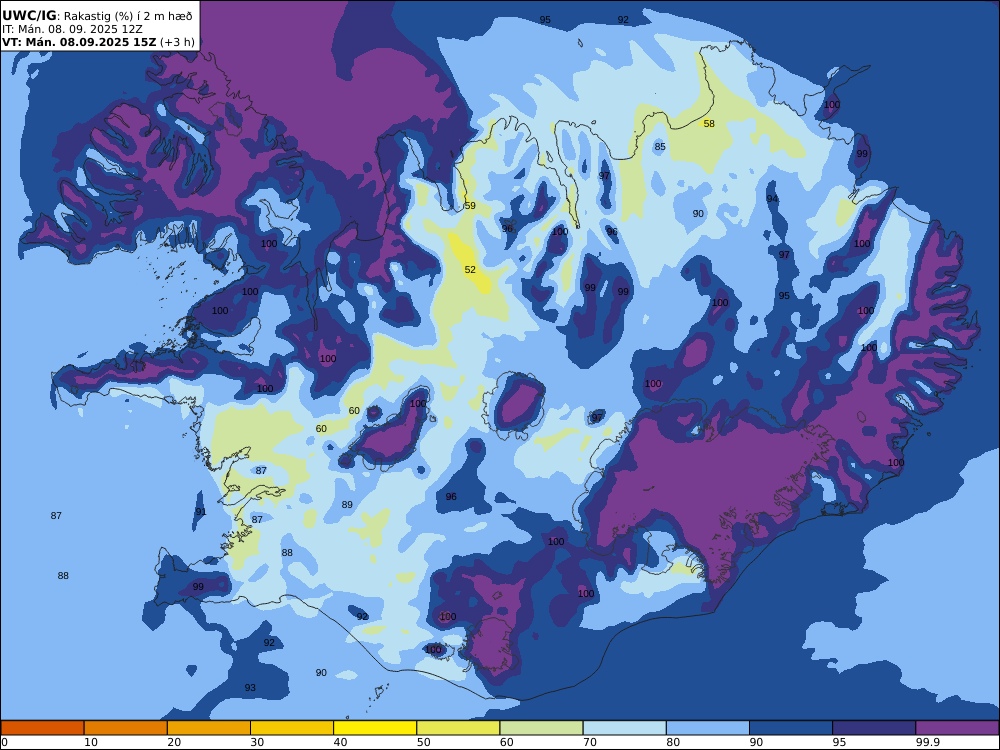Click the dark indigo 95–99.9 legend swatch

pos(874,728)
